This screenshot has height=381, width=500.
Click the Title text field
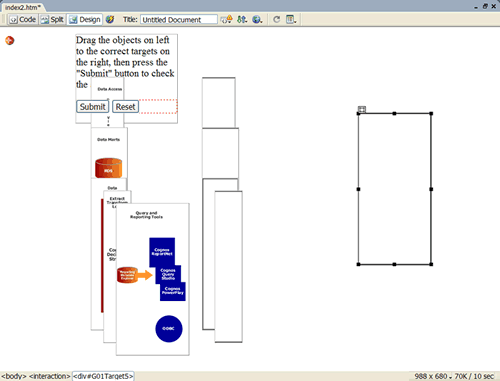(x=179, y=20)
